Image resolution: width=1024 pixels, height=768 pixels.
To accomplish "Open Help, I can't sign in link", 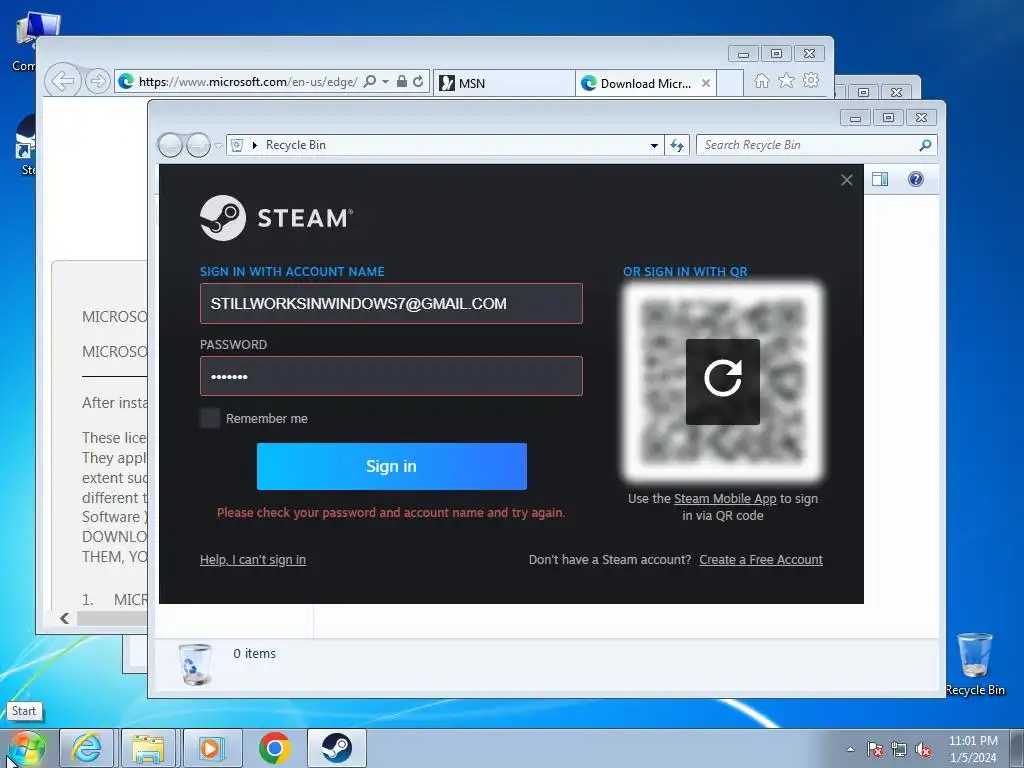I will pyautogui.click(x=253, y=560).
